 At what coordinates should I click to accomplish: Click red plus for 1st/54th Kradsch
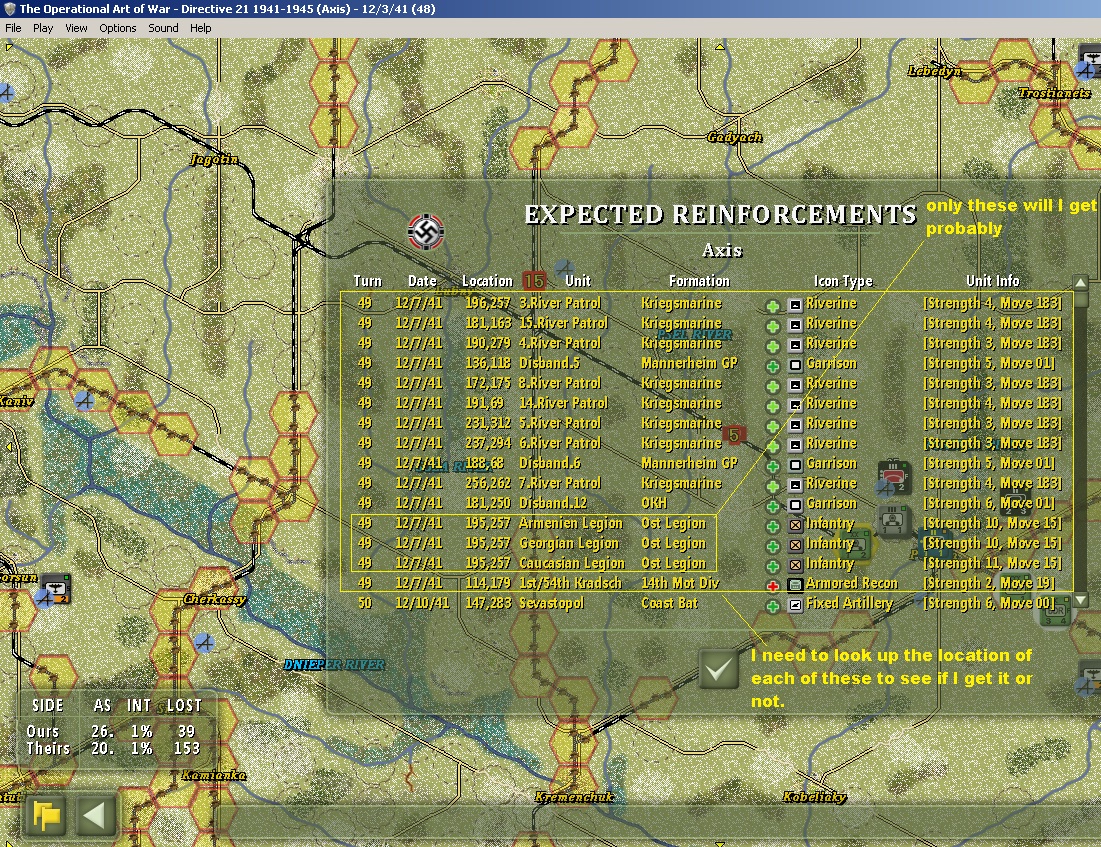pos(772,586)
